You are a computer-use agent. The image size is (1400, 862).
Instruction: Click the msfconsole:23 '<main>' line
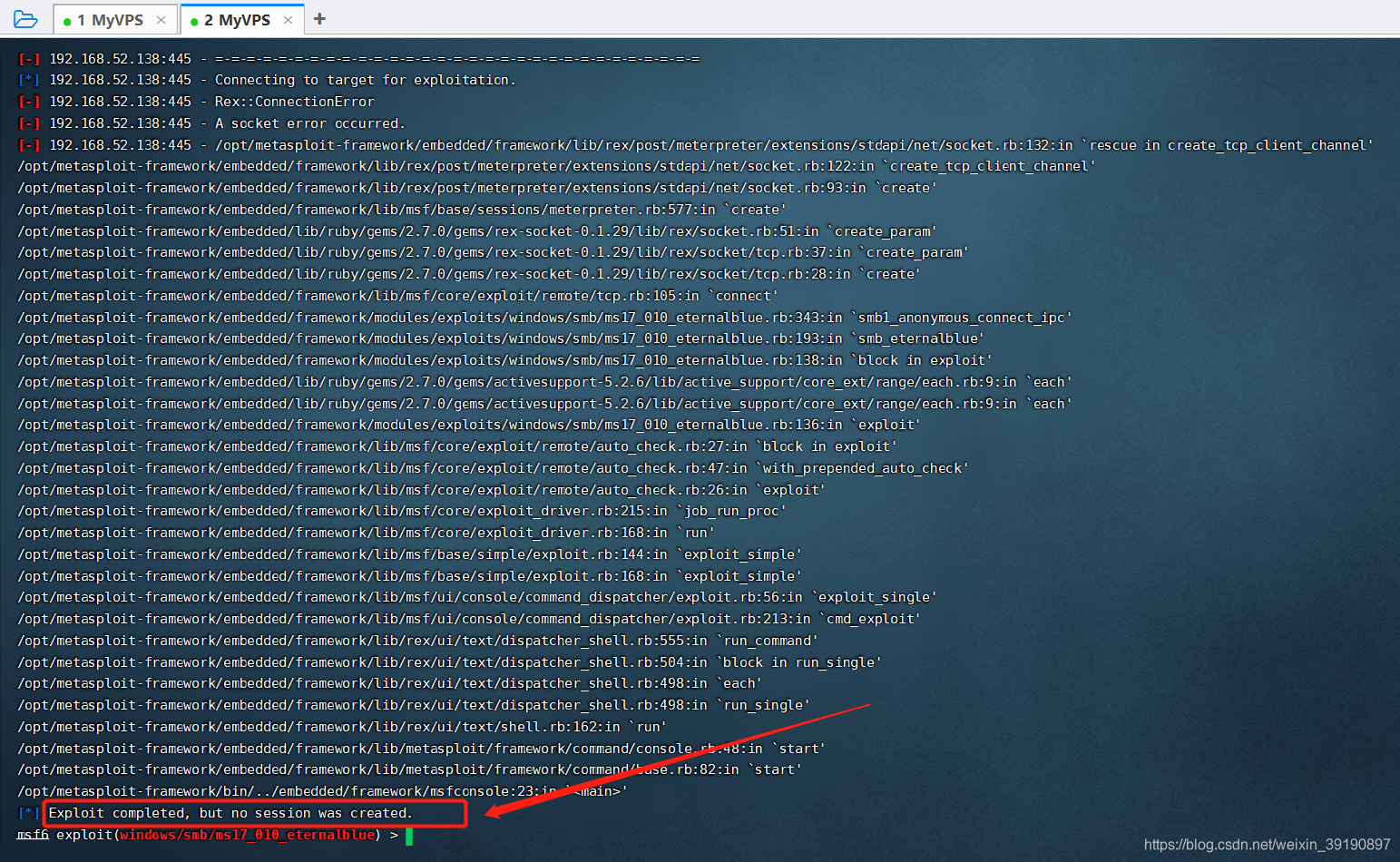coord(322,791)
